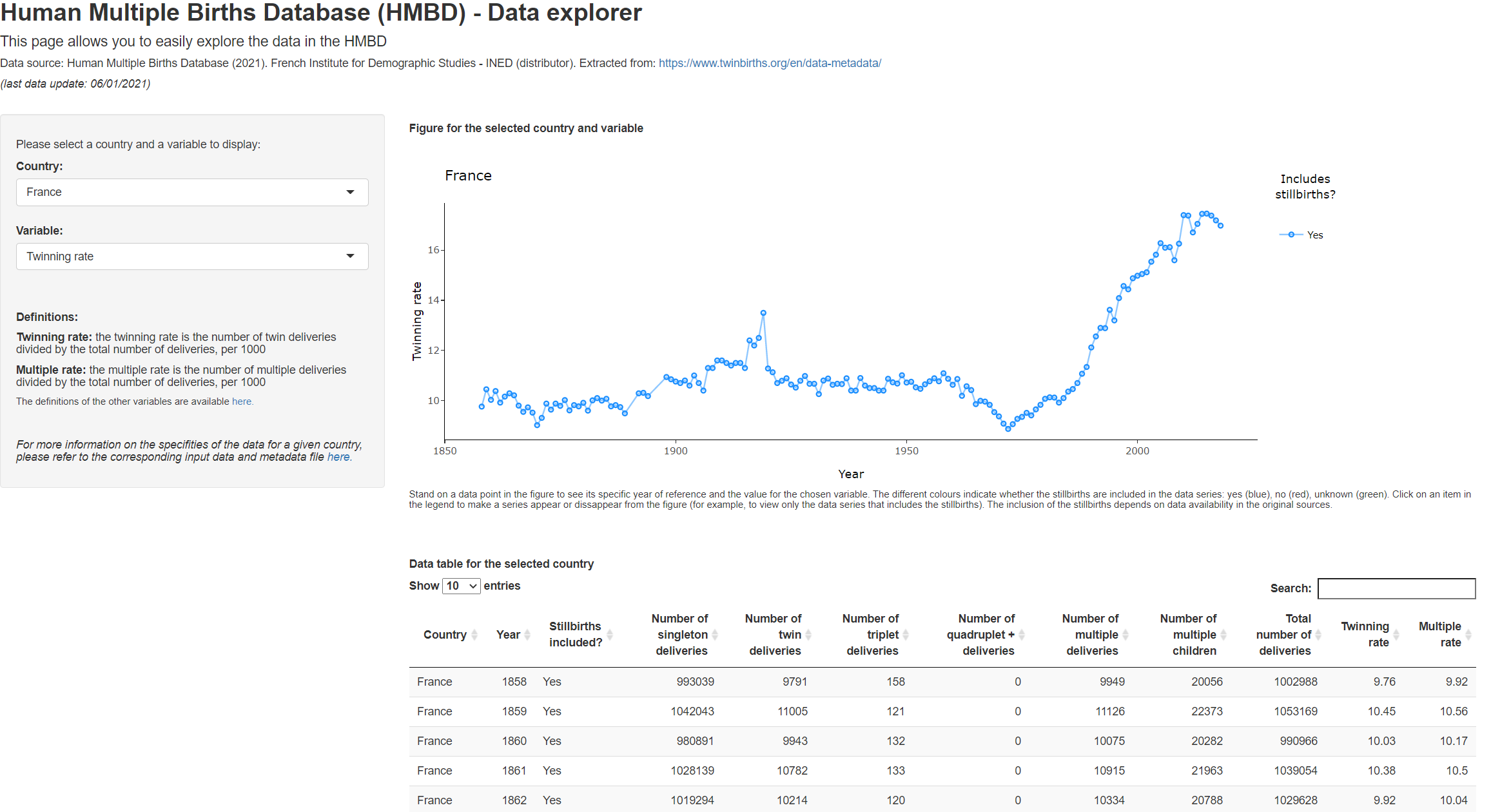This screenshot has width=1491, height=812.
Task: Open the metadata file 'here' link
Action: [x=338, y=457]
